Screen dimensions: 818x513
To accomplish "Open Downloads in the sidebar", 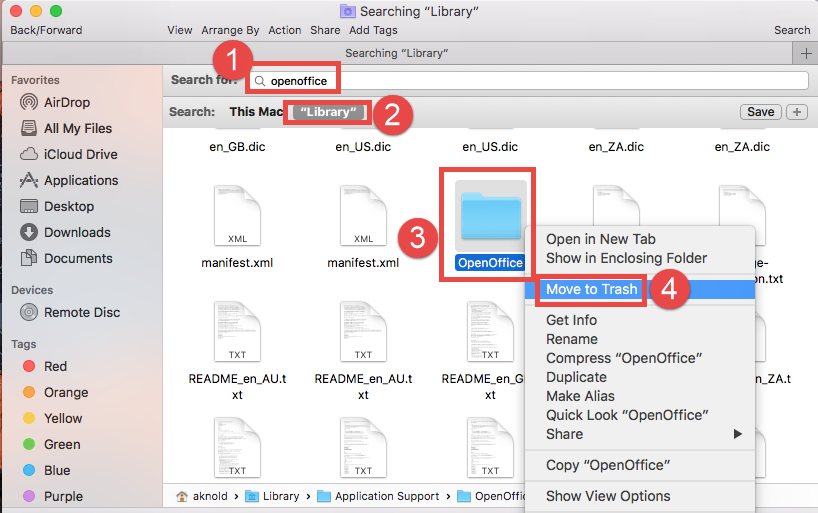I will (65, 233).
